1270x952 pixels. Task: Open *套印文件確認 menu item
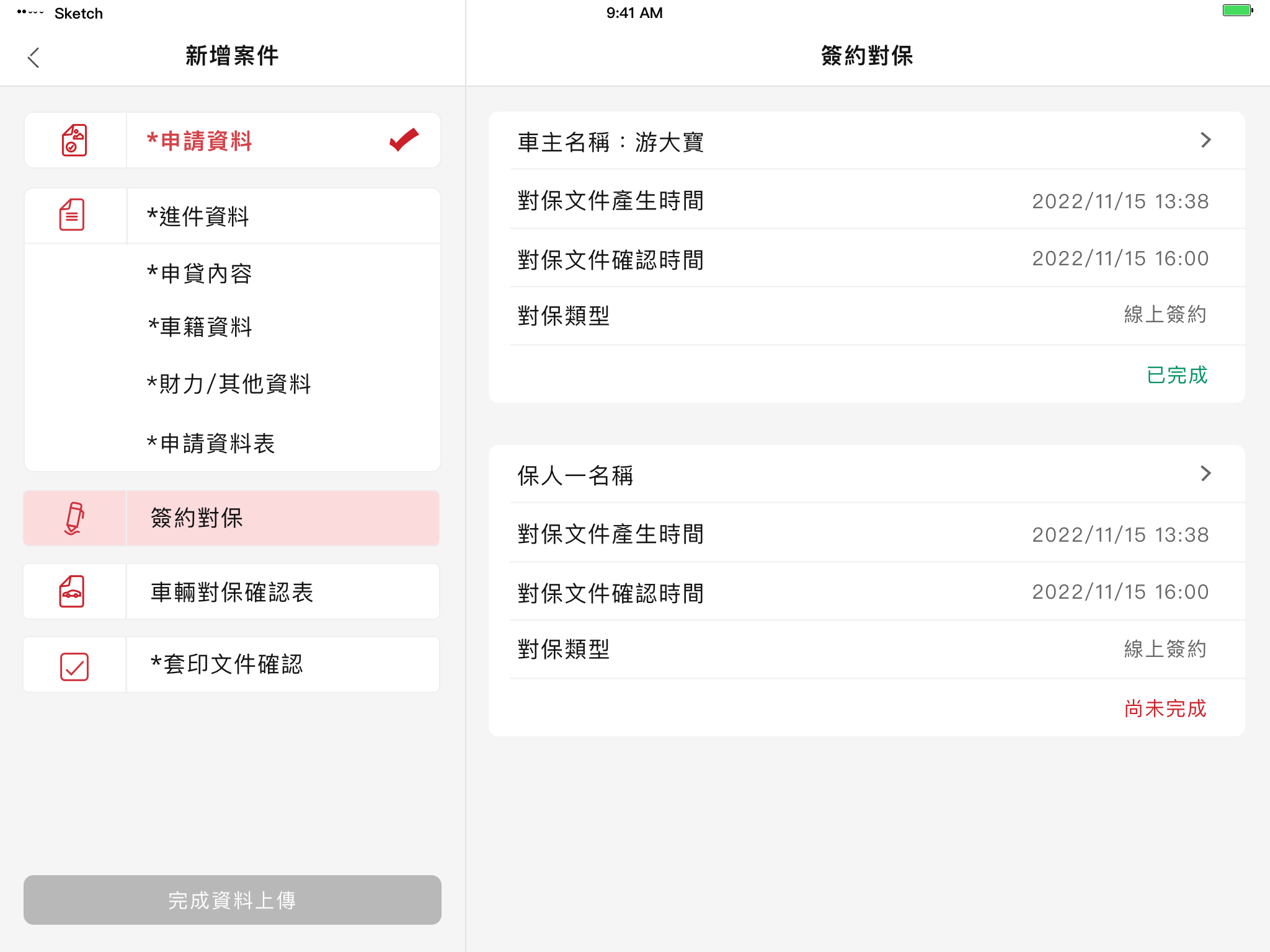tap(231, 664)
